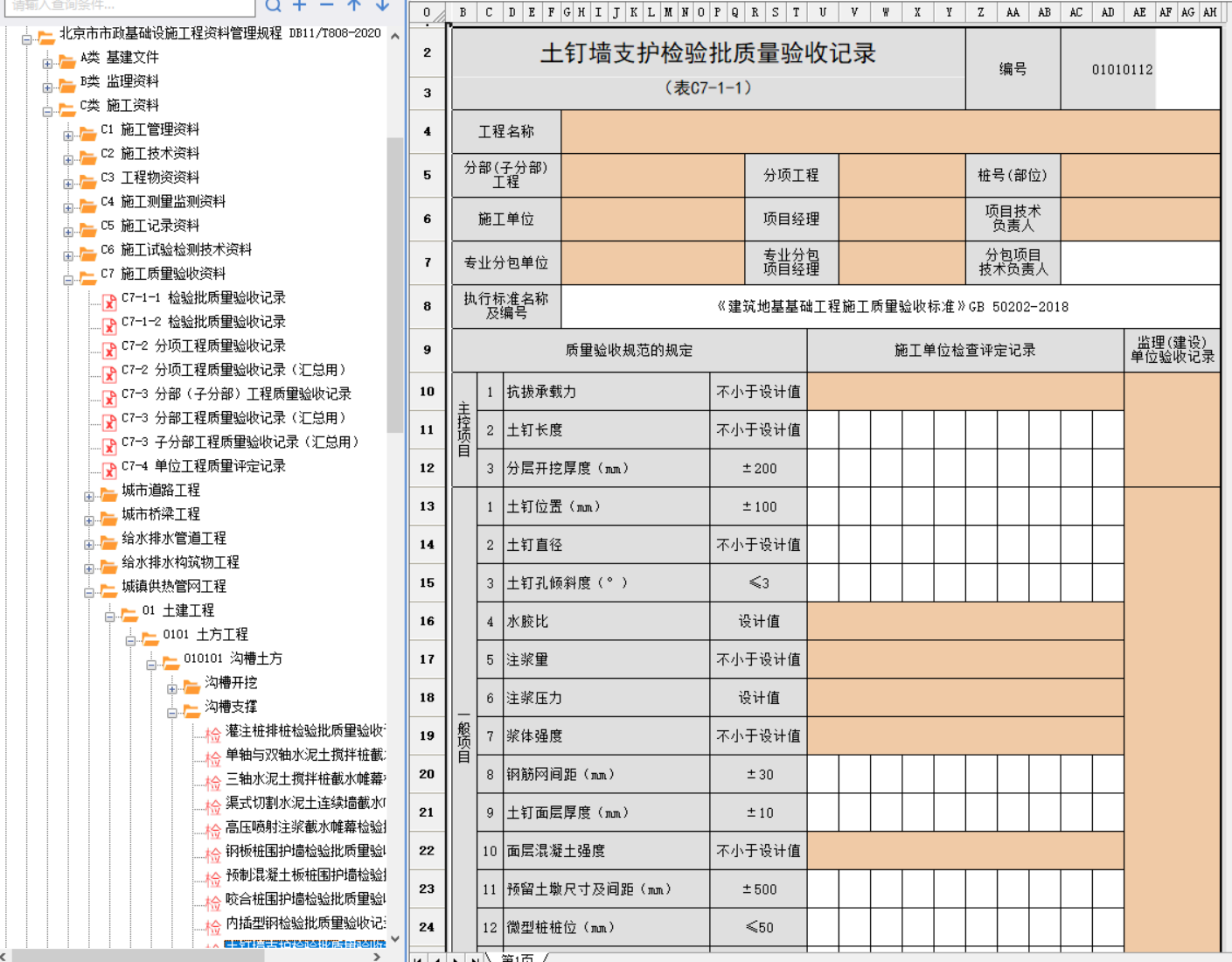Open the C7-2 汇总用 file icon
The height and width of the screenshot is (962, 1232).
pos(109,374)
